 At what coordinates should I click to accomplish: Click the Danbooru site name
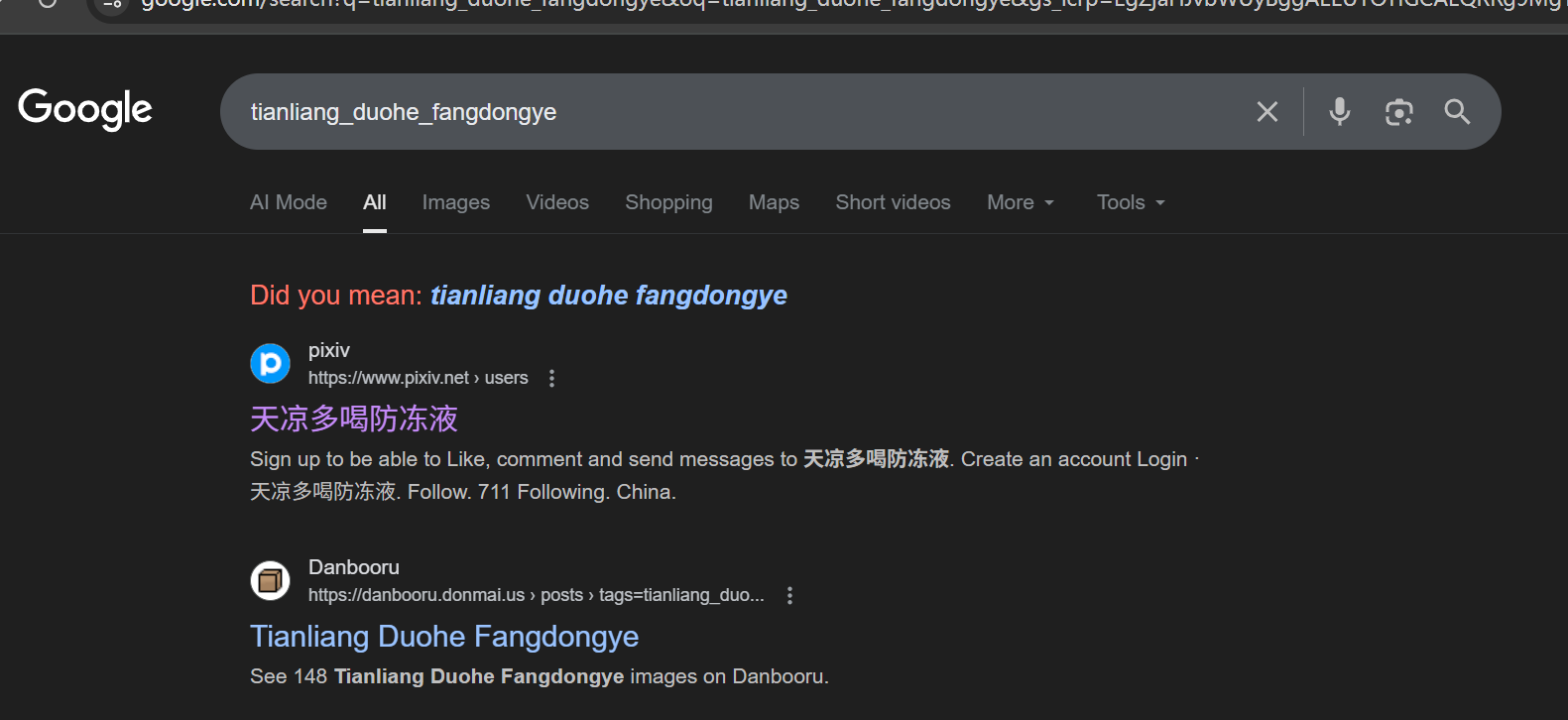(x=354, y=567)
